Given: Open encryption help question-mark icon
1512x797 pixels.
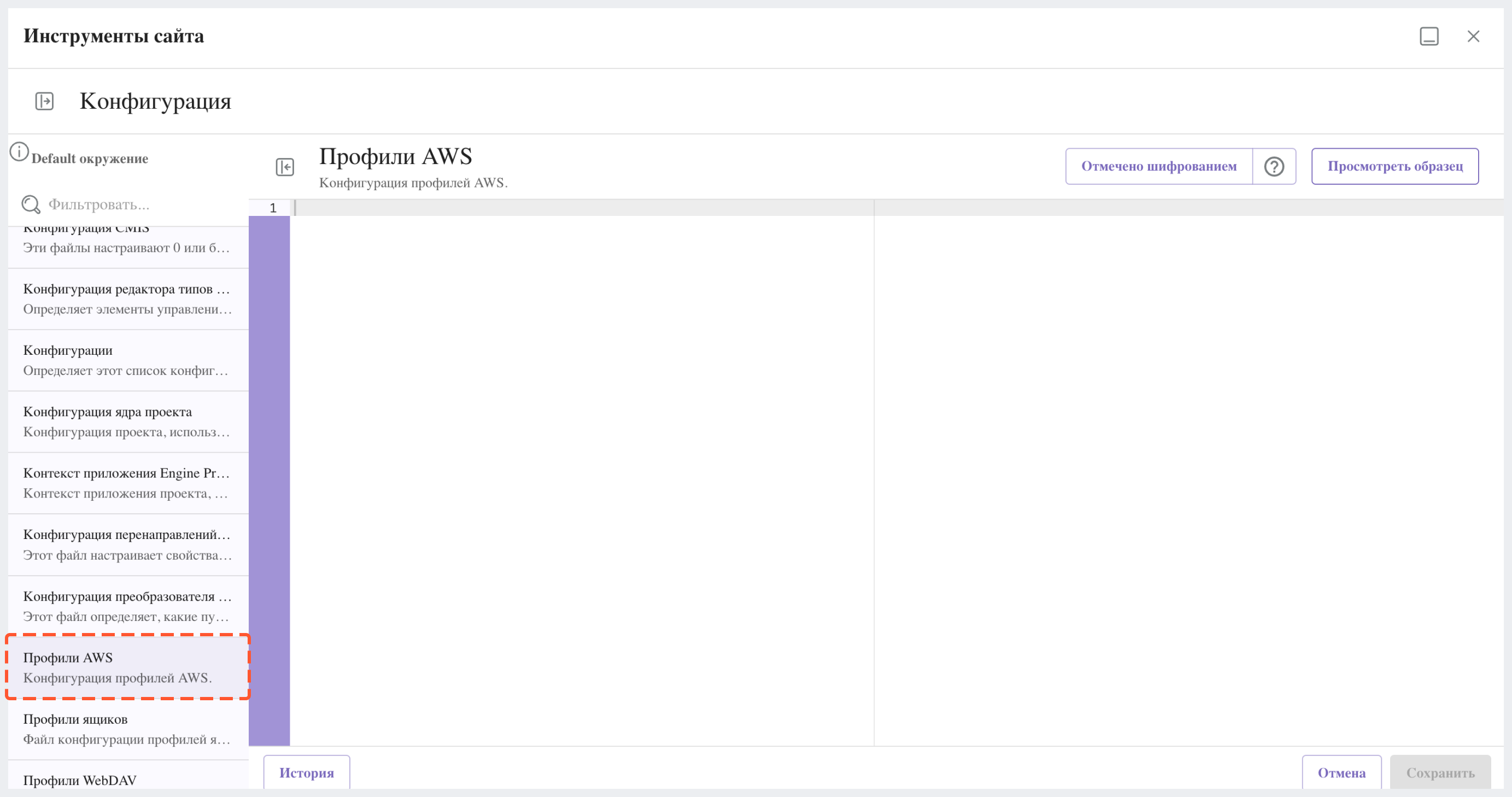Looking at the screenshot, I should pos(1274,167).
